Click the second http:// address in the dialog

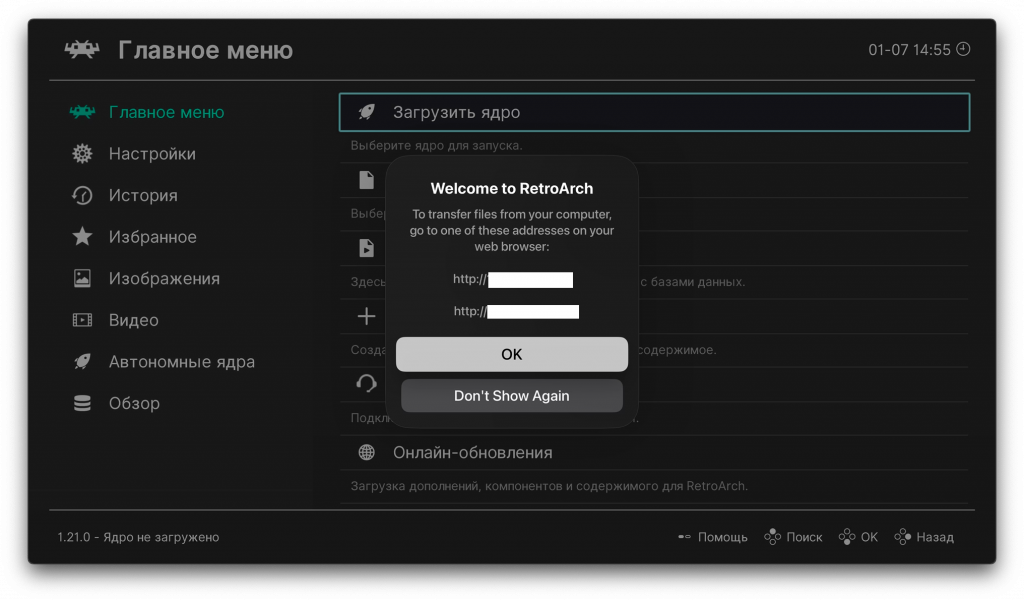point(516,312)
